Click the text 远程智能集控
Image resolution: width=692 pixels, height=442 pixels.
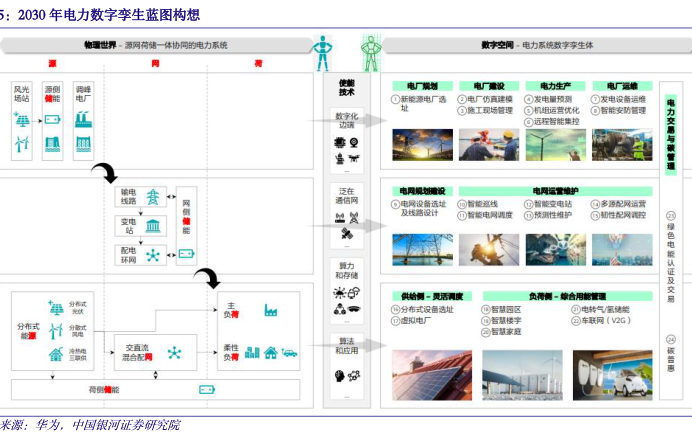click(x=557, y=121)
